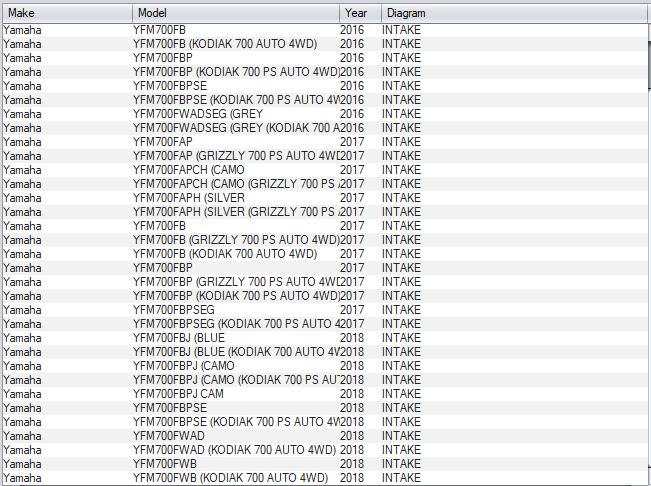
Task: Choose 2016 YFM700FBP (KODIAK 700 PS AUTO 4WD)
Action: pos(325,72)
